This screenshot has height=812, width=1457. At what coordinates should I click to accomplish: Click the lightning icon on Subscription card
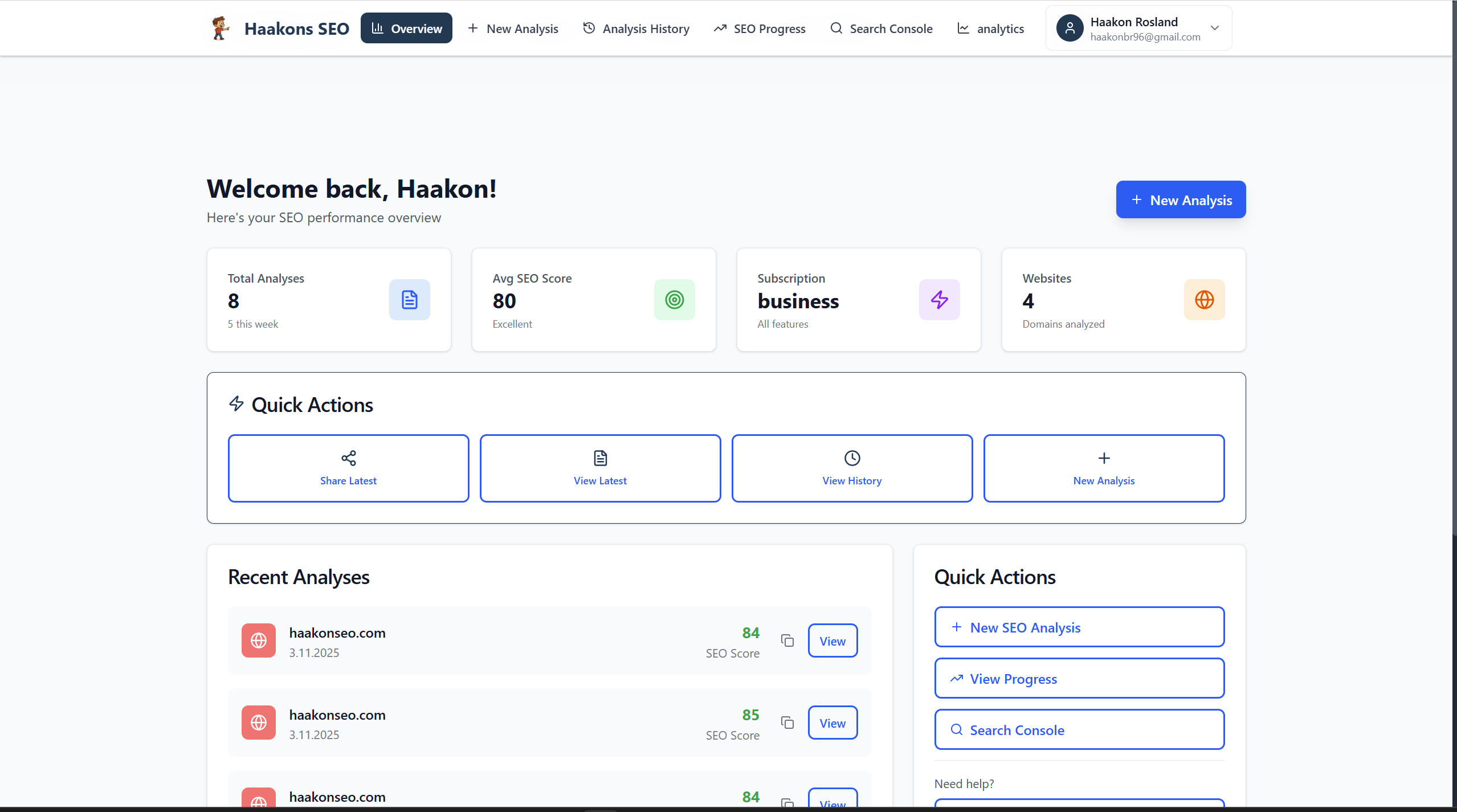tap(939, 299)
